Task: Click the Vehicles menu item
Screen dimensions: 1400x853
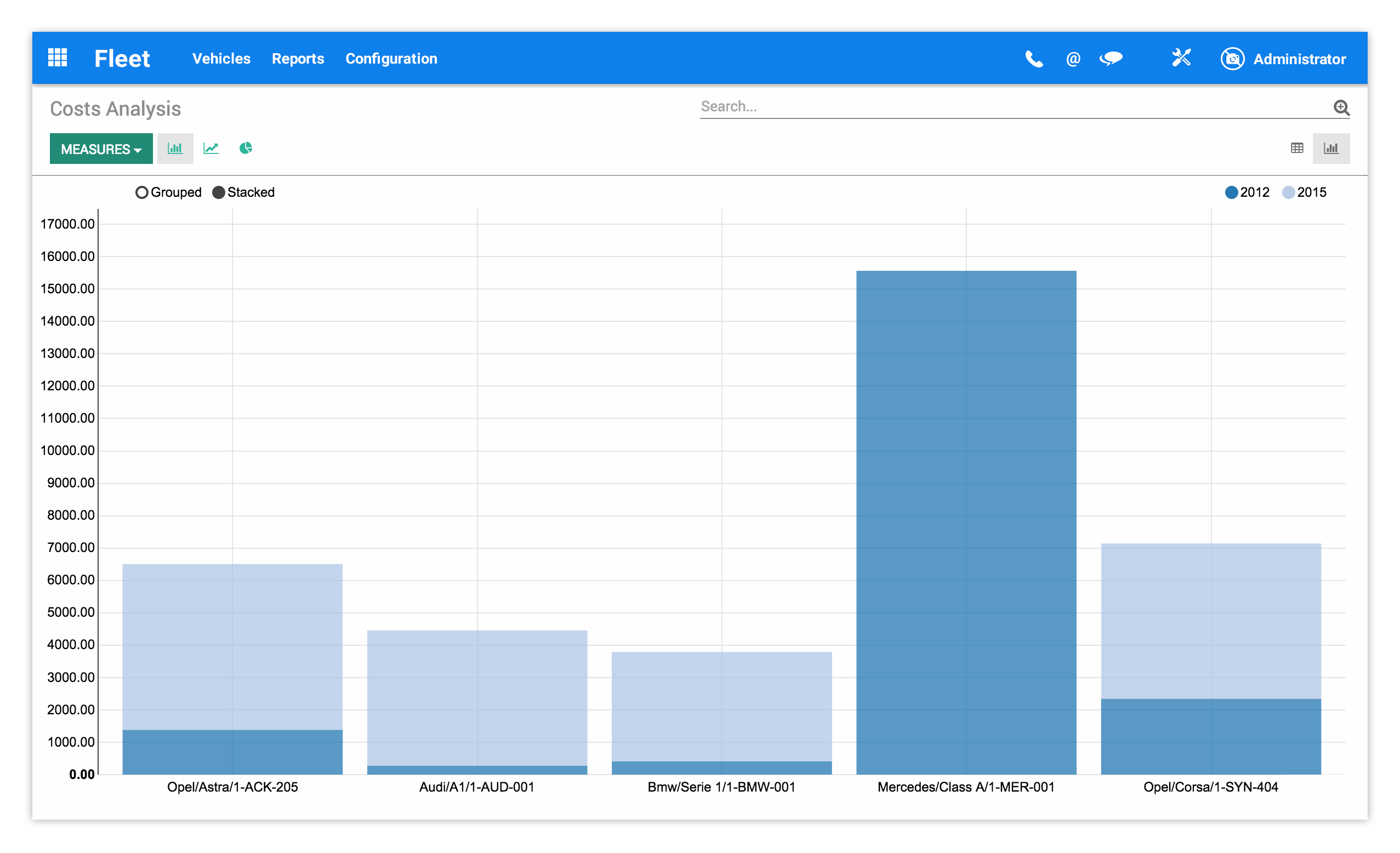Action: point(221,59)
